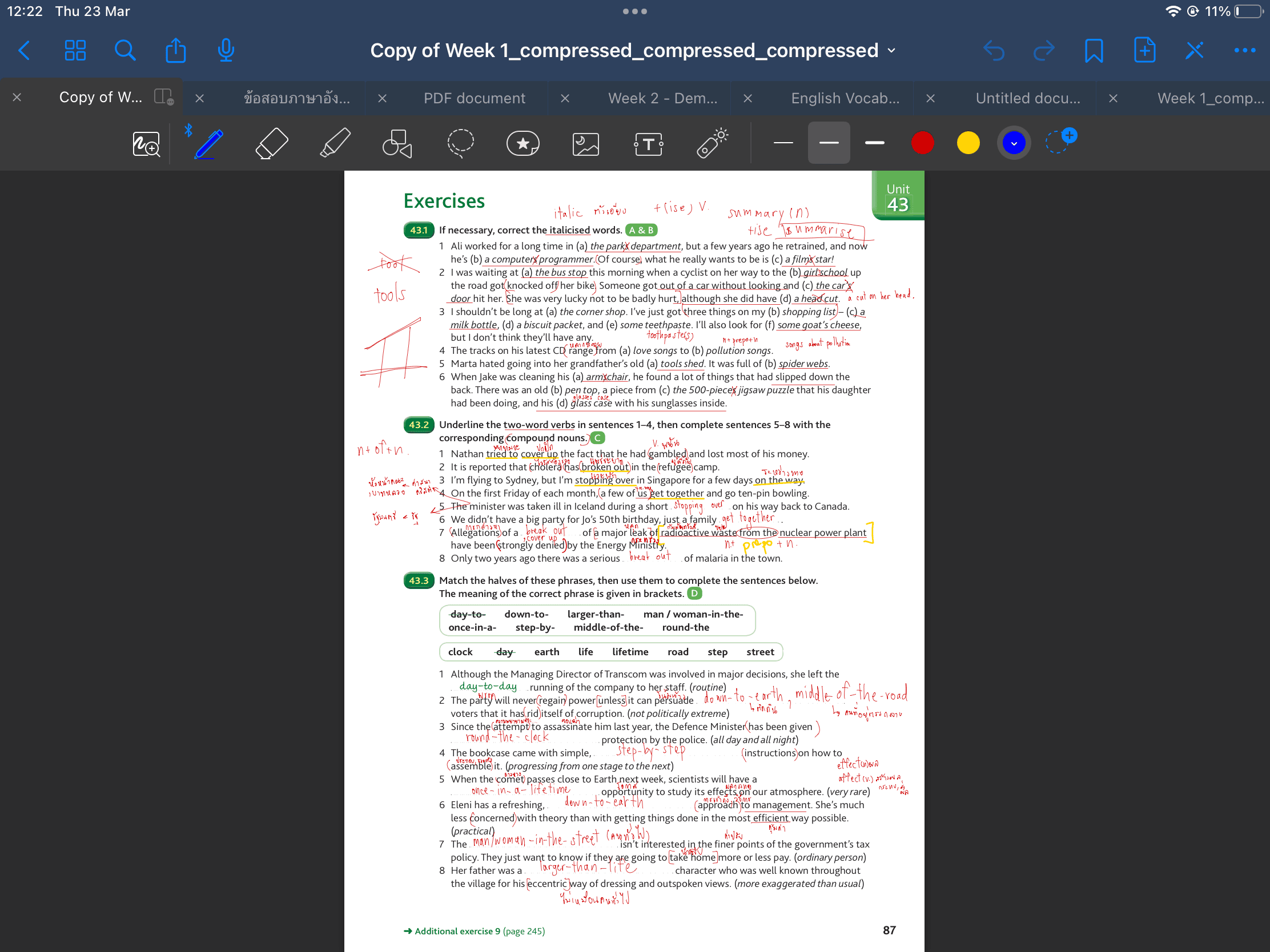Viewport: 1270px width, 952px height.
Task: Close the PDF document tab
Action: tap(383, 99)
